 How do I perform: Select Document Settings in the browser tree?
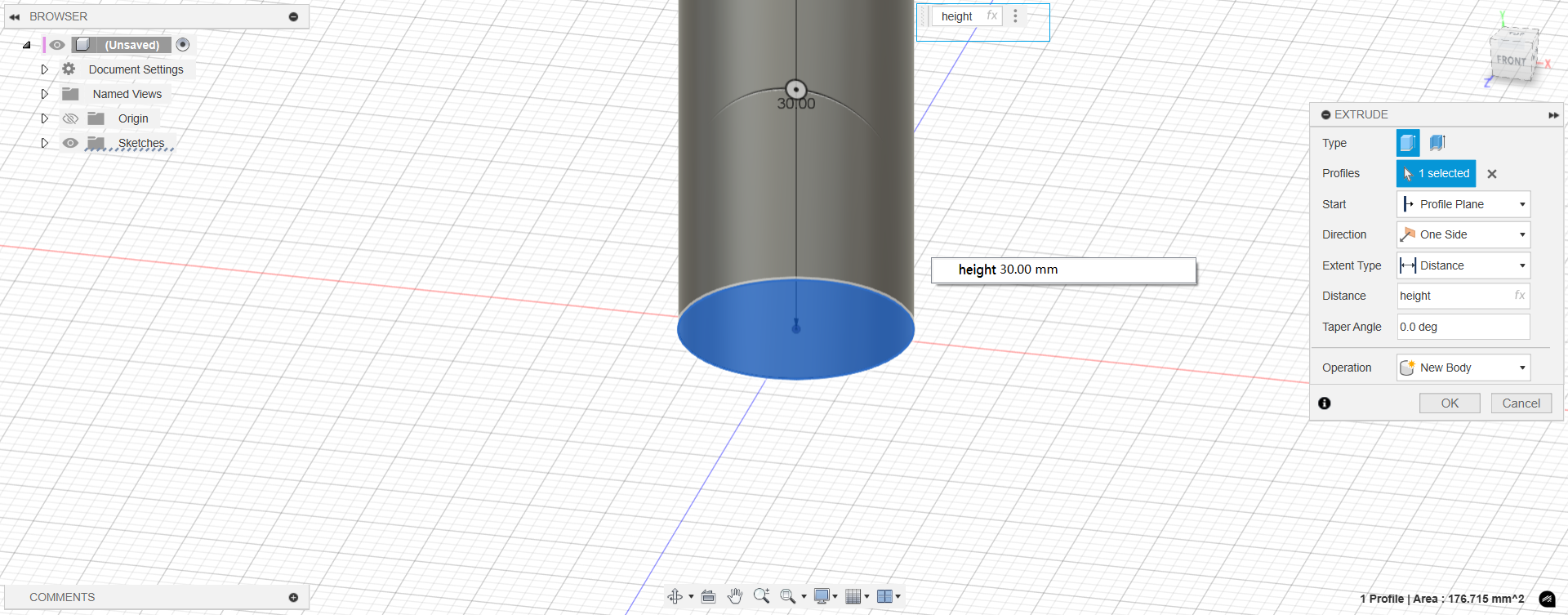tap(136, 69)
